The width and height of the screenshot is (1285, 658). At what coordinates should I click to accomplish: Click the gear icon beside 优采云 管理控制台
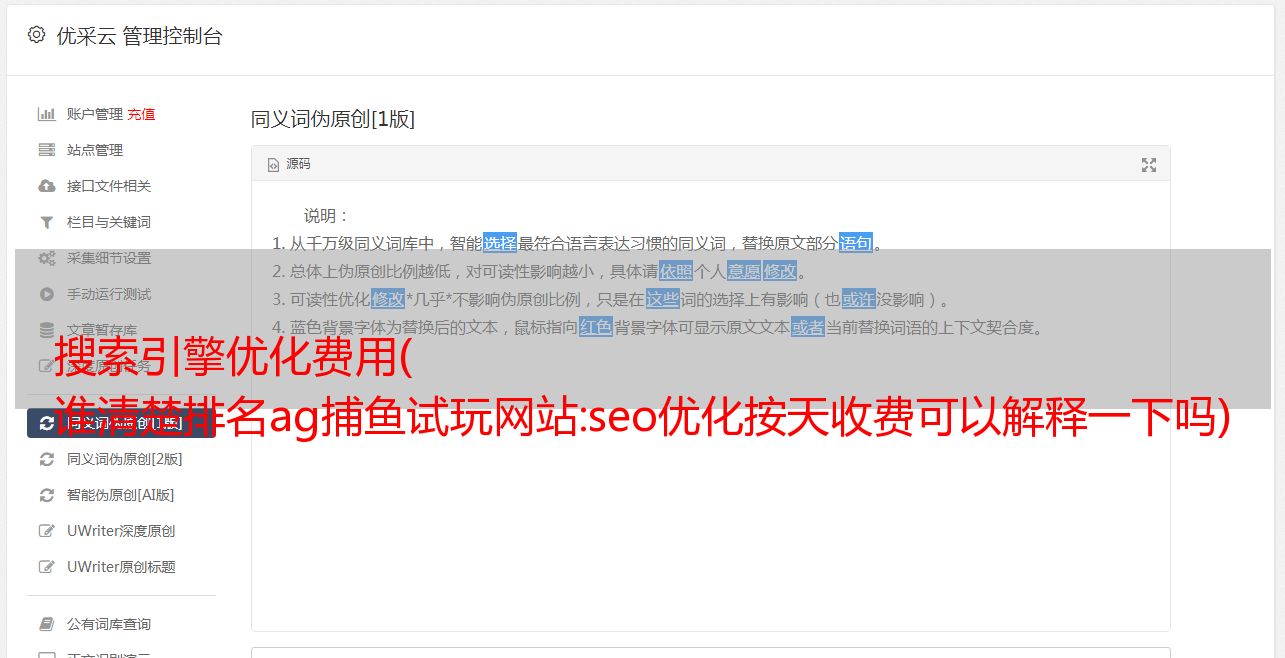coord(37,35)
